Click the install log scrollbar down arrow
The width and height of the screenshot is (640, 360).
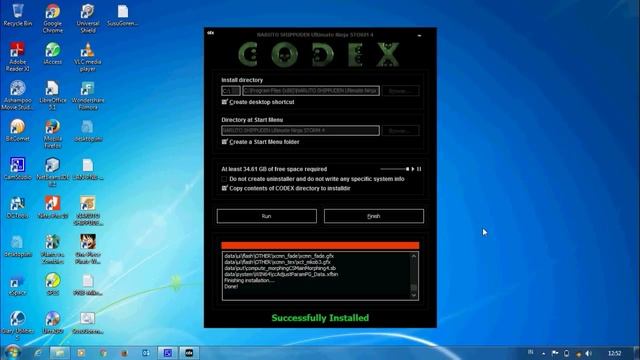coord(413,295)
